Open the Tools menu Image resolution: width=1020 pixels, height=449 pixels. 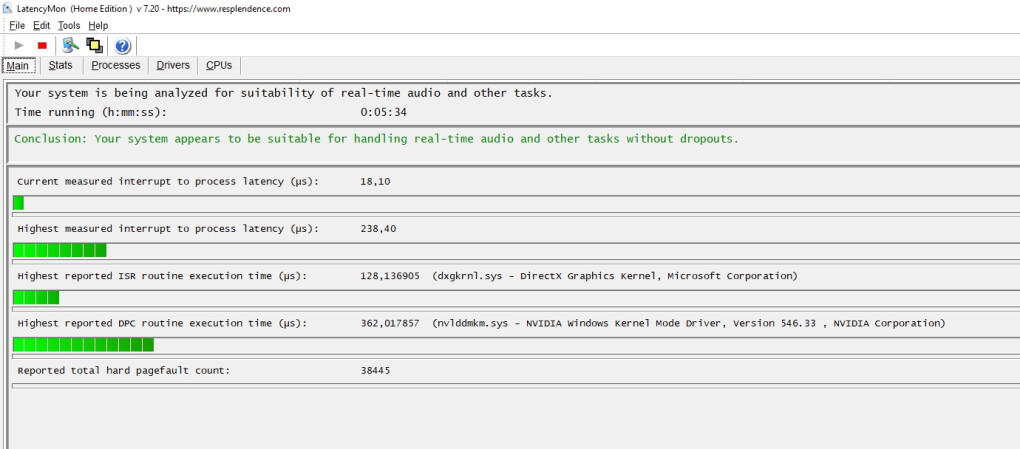click(69, 25)
